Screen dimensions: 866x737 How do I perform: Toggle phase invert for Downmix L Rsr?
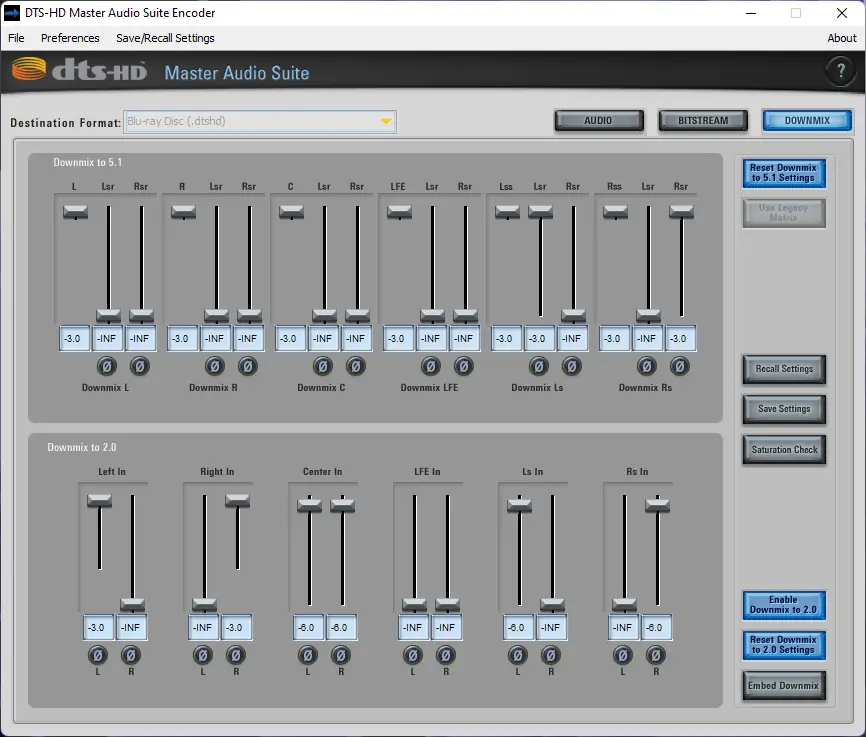[140, 366]
